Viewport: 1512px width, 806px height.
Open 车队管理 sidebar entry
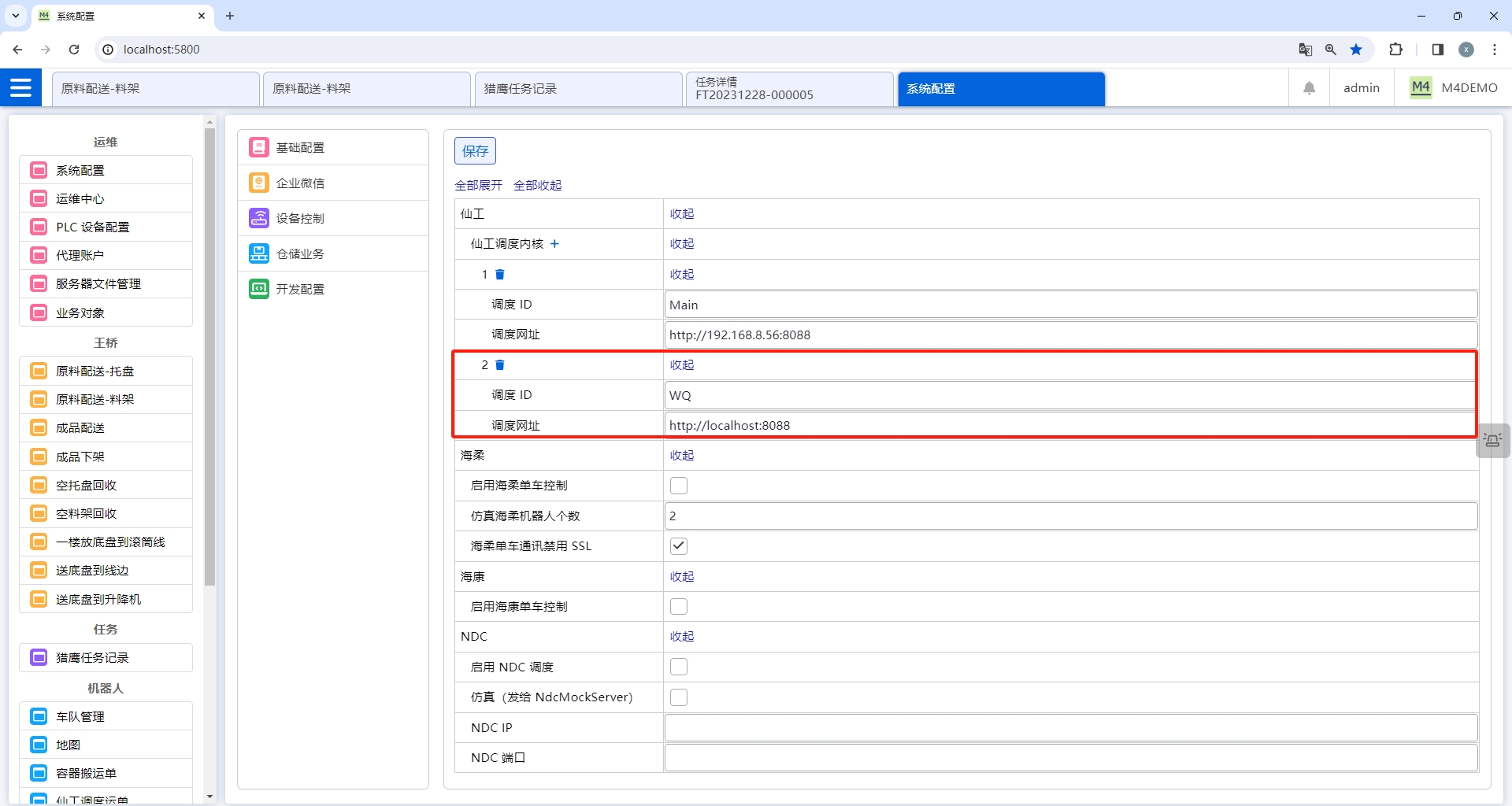point(106,716)
